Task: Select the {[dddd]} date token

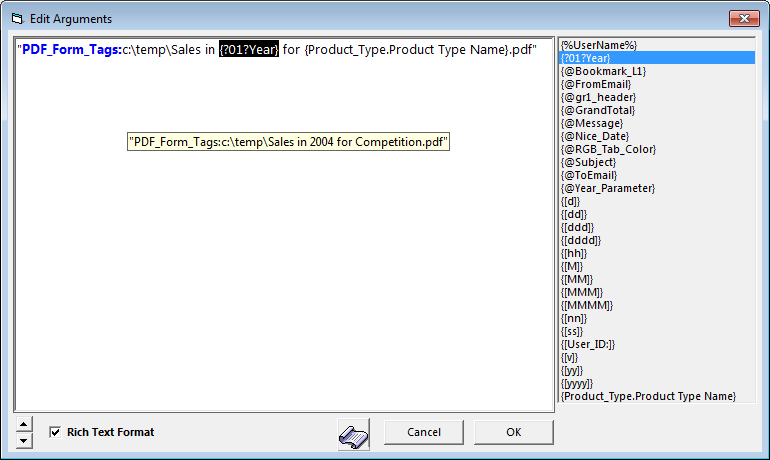Action: pyautogui.click(x=657, y=240)
